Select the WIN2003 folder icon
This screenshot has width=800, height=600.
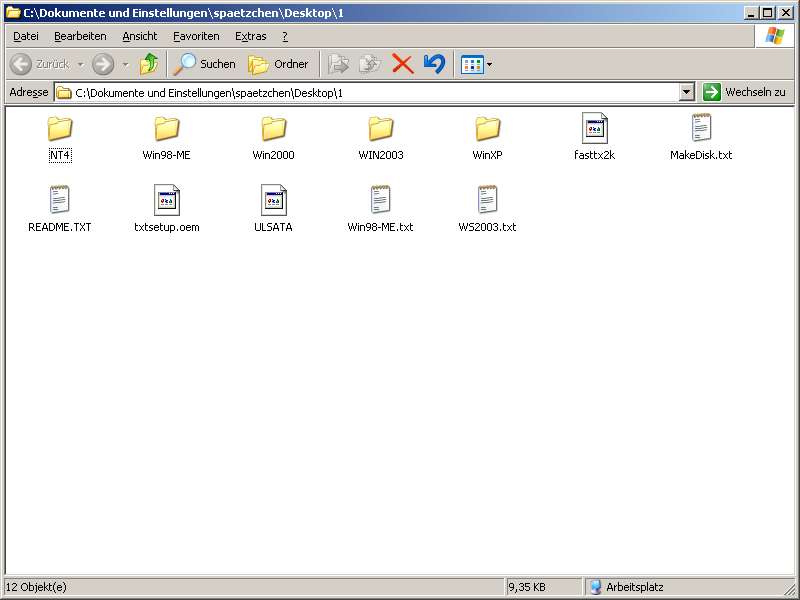381,129
